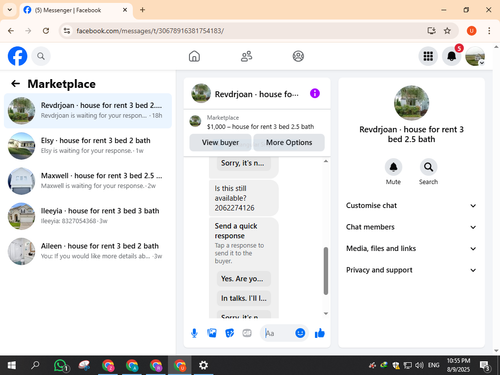View site information icon in address bar
This screenshot has width=500, height=375.
point(67,31)
